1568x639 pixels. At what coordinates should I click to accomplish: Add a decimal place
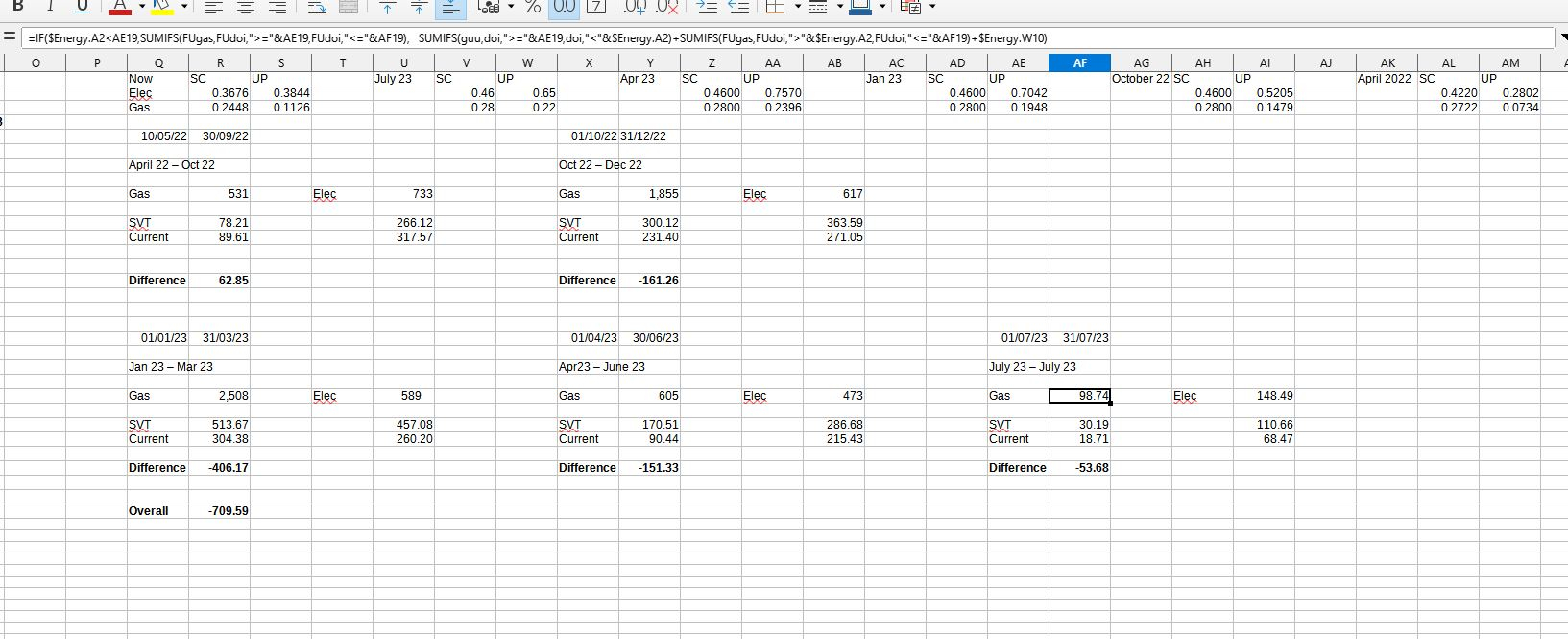(x=636, y=7)
